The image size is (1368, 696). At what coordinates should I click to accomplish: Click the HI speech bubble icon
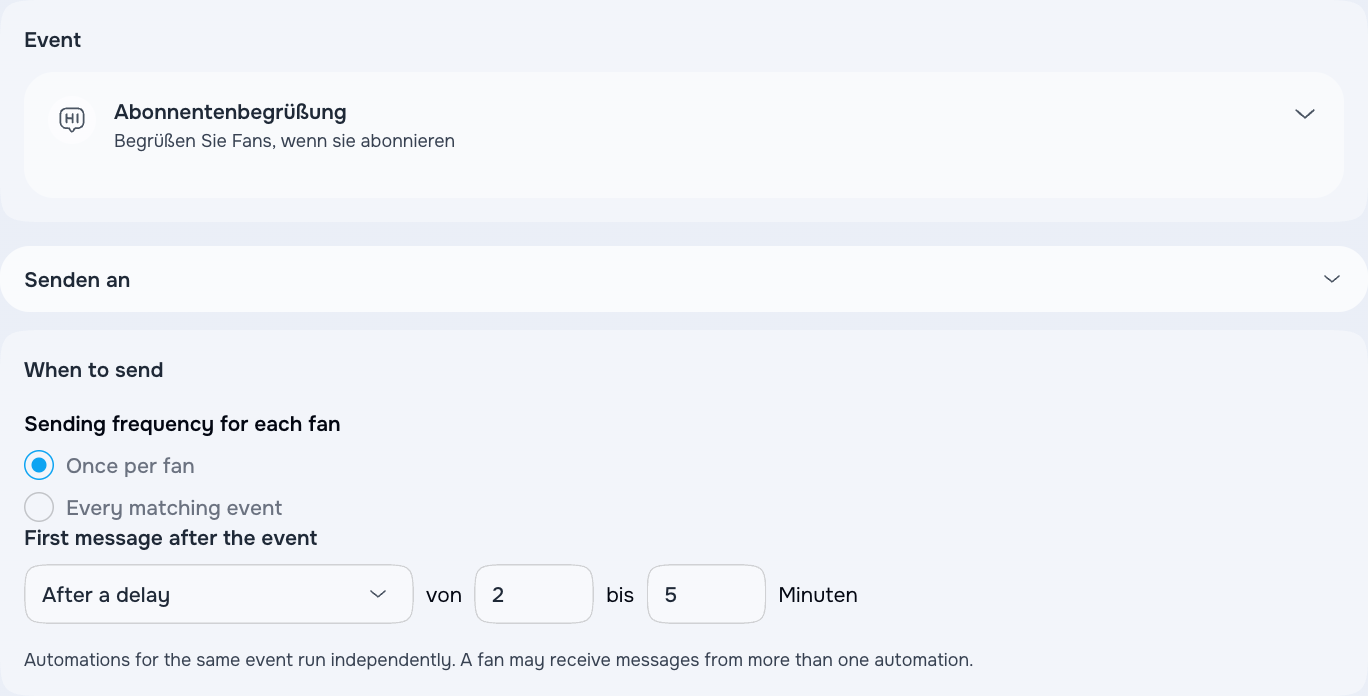tap(72, 120)
